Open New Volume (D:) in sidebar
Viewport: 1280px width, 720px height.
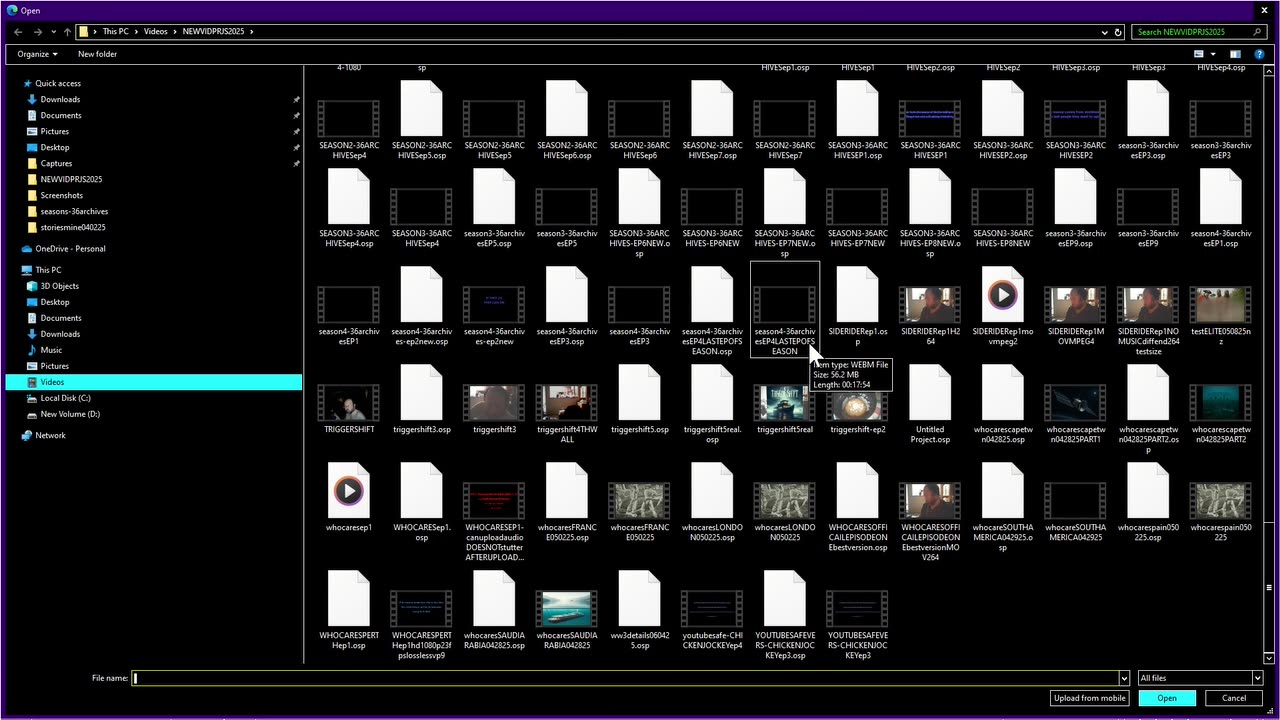tap(70, 414)
